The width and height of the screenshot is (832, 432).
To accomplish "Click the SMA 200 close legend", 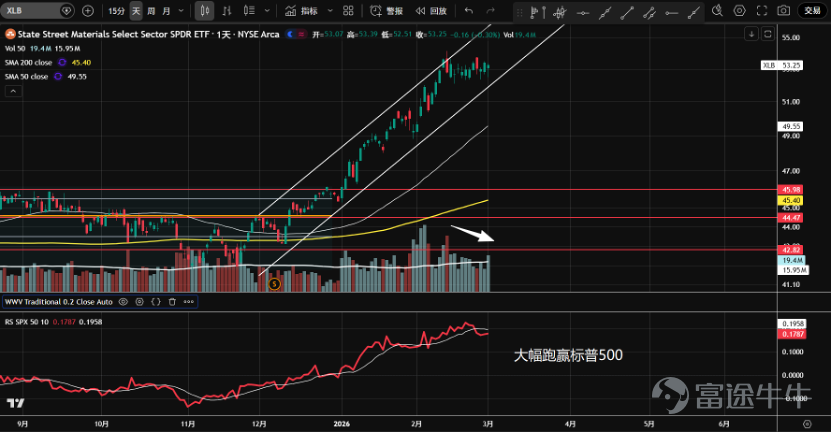I will point(29,62).
